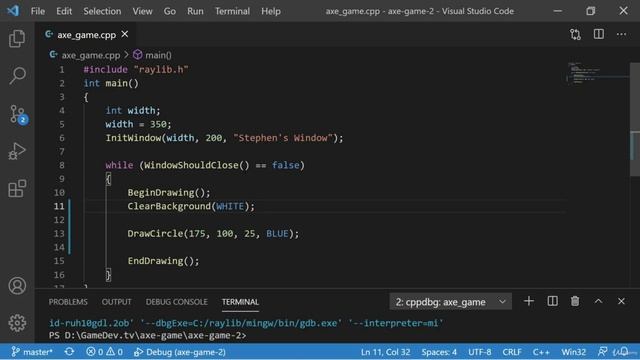Maximize the panel with up chevron
The height and width of the screenshot is (360, 640).
[598, 301]
